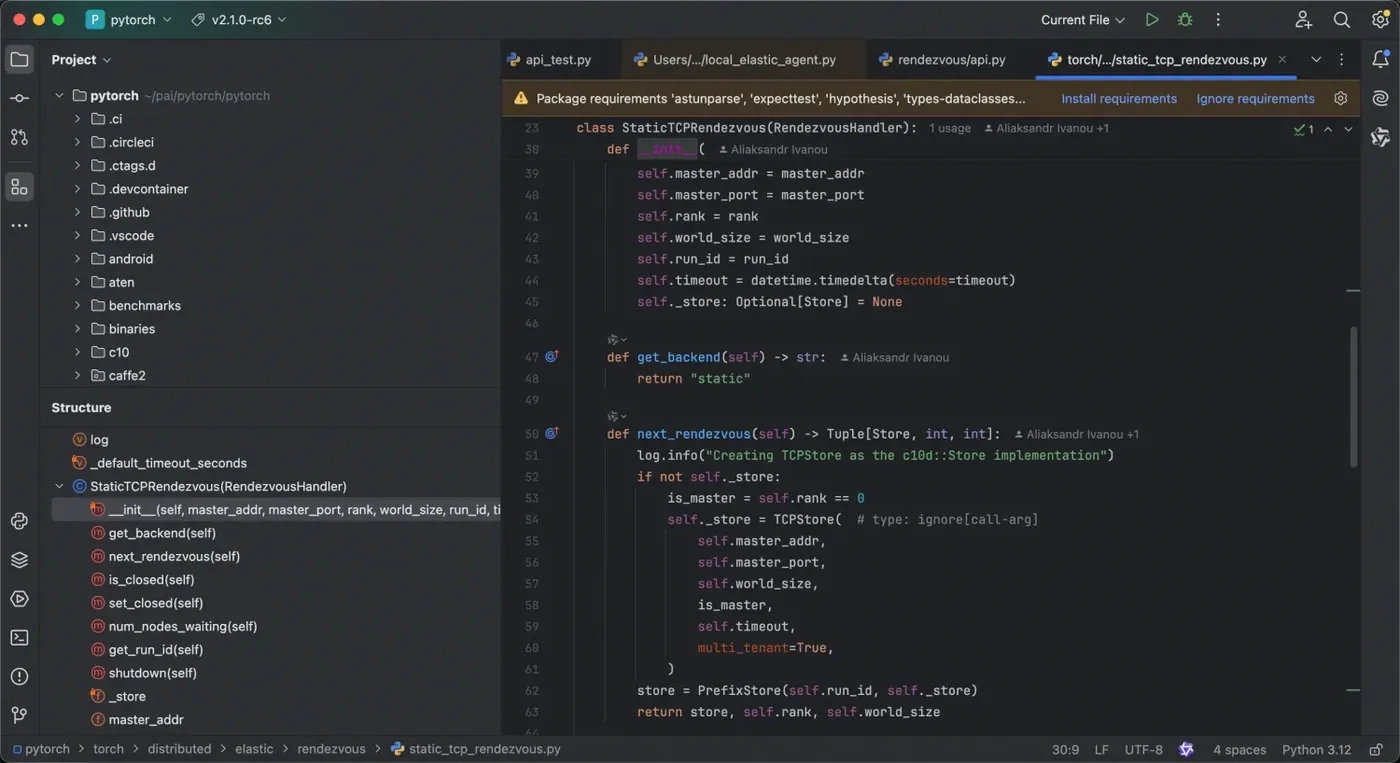Run the current file with play icon
Viewport: 1400px width, 763px height.
1152,20
